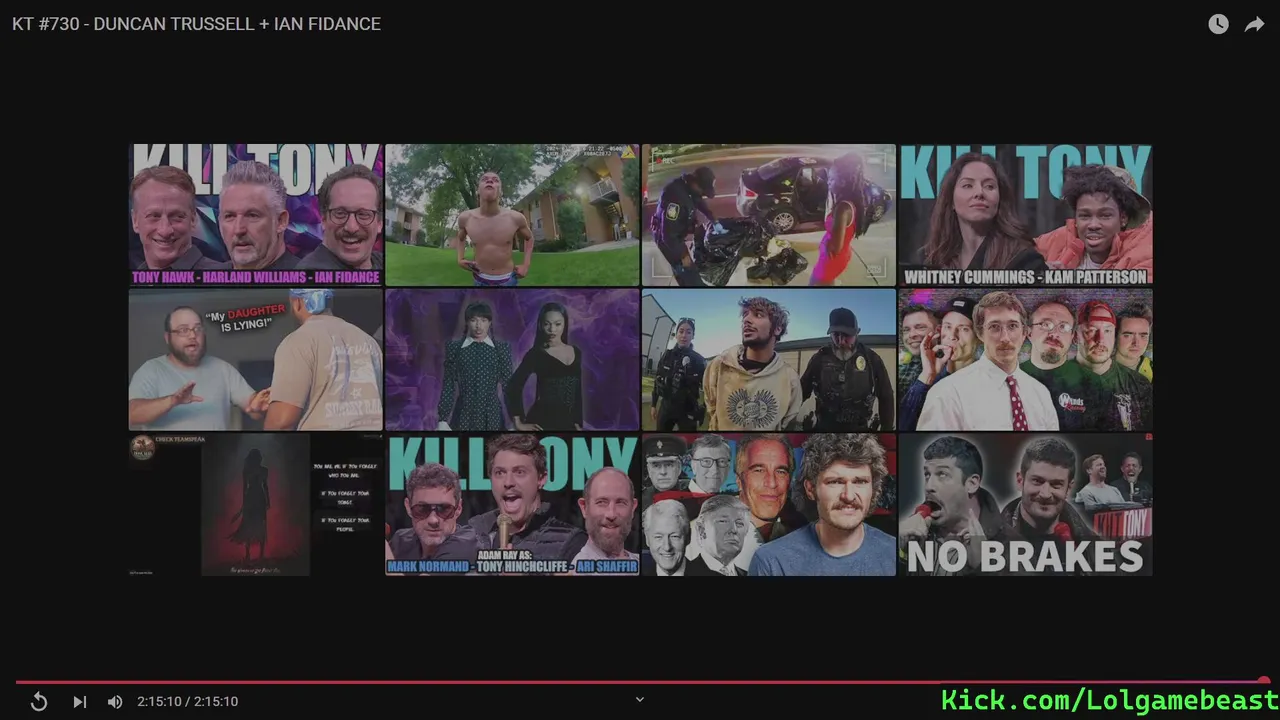The width and height of the screenshot is (1280, 720).
Task: Open the politicians collage thumbnail
Action: [x=769, y=505]
